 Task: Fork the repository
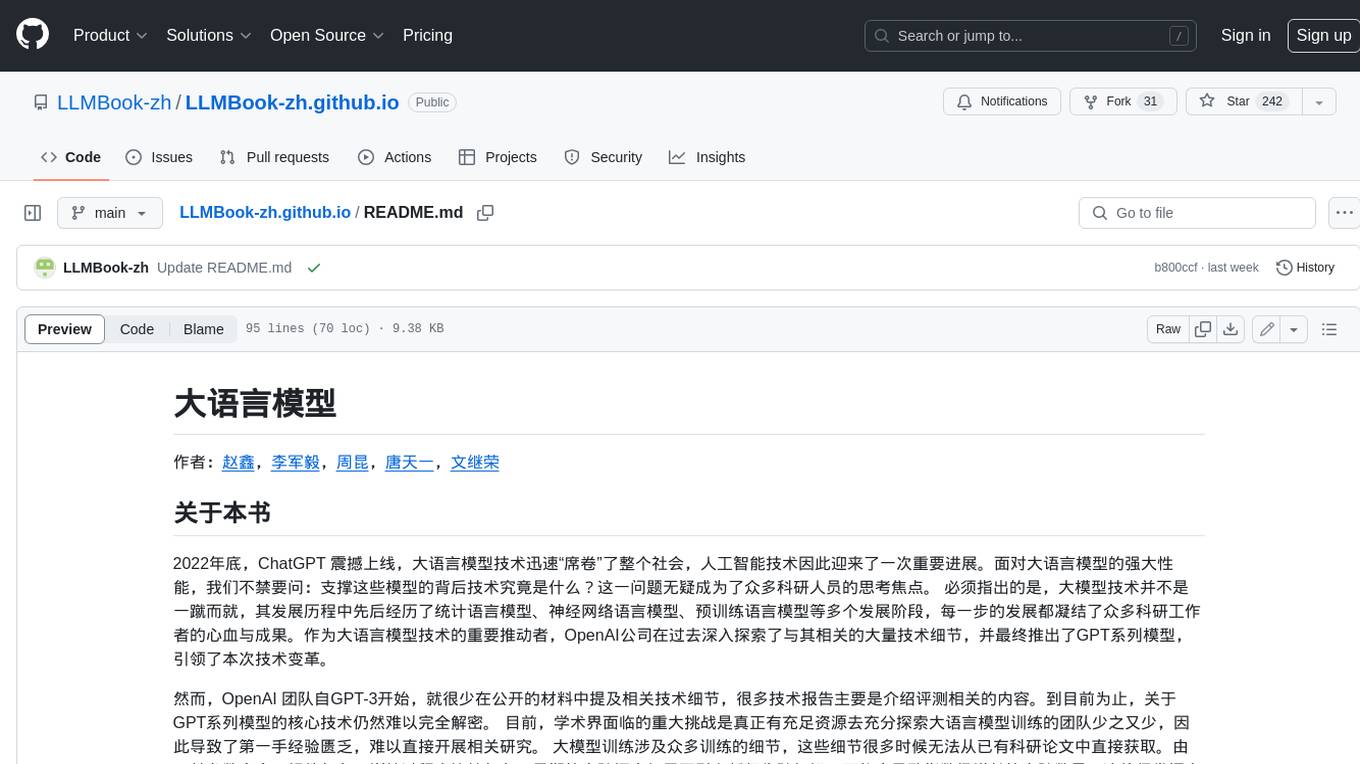[1124, 101]
